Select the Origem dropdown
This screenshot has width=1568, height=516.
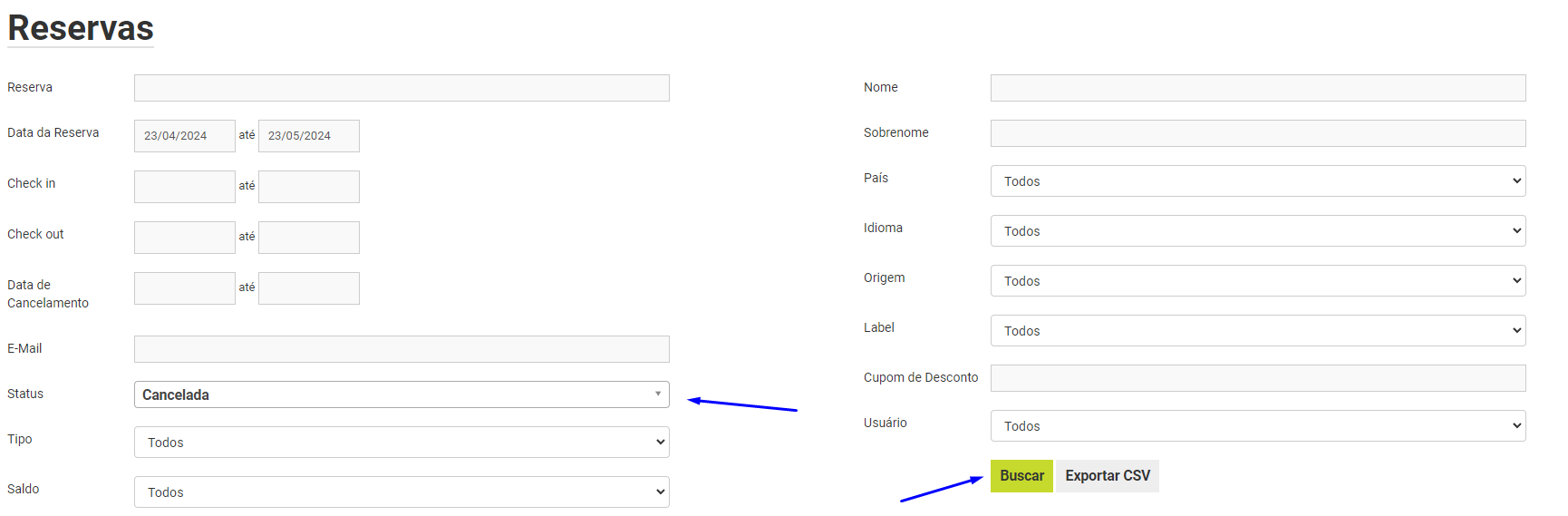(x=1258, y=280)
